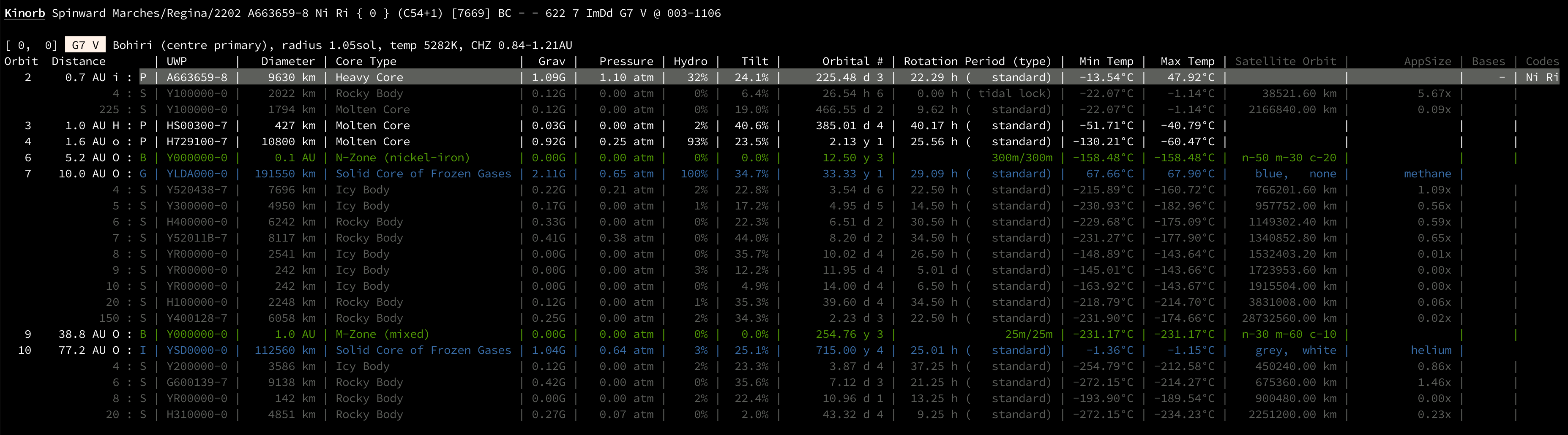Select the tidal lock rotation type entry
The image size is (1568, 435).
(1014, 94)
